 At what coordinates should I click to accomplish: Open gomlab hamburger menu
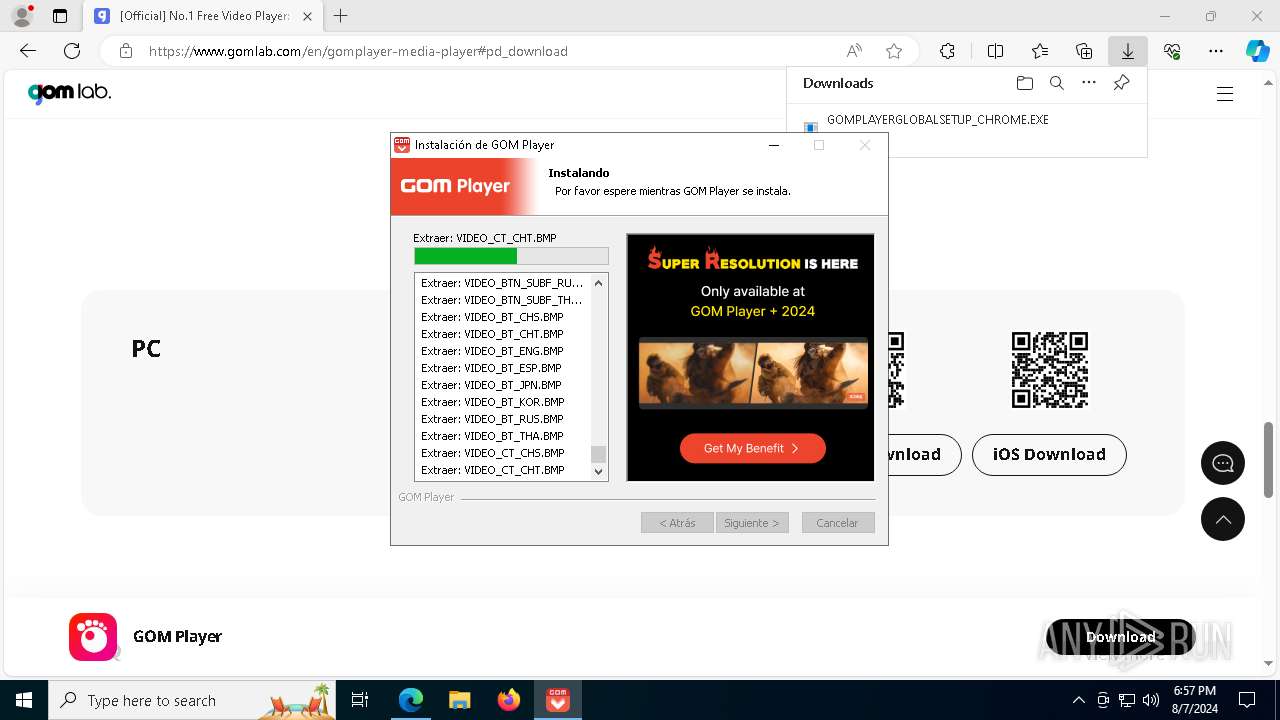pyautogui.click(x=1225, y=94)
